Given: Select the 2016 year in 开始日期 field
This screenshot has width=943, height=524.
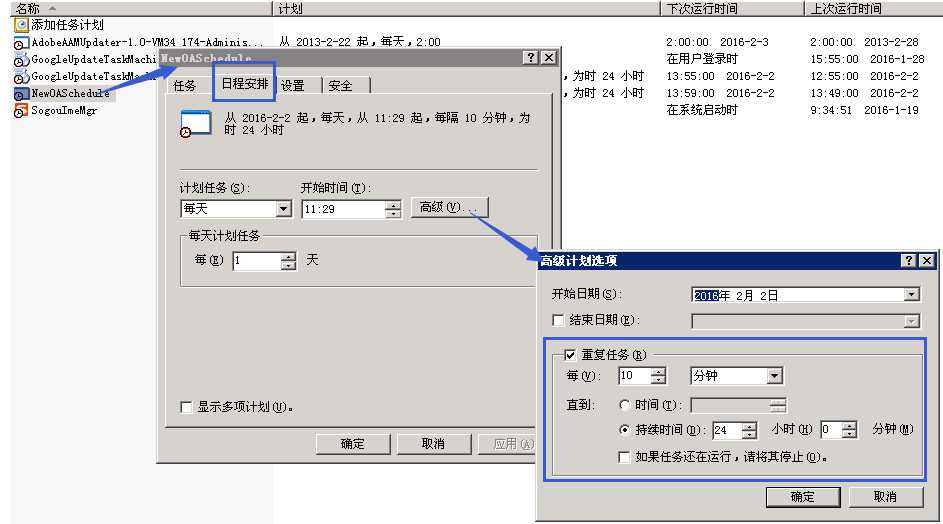Looking at the screenshot, I should click(x=706, y=295).
